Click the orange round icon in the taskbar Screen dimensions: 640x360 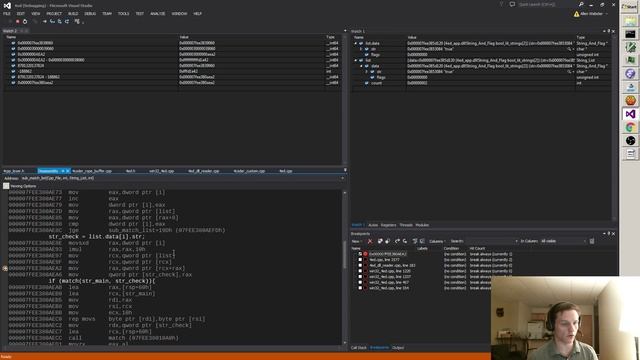click(630, 100)
